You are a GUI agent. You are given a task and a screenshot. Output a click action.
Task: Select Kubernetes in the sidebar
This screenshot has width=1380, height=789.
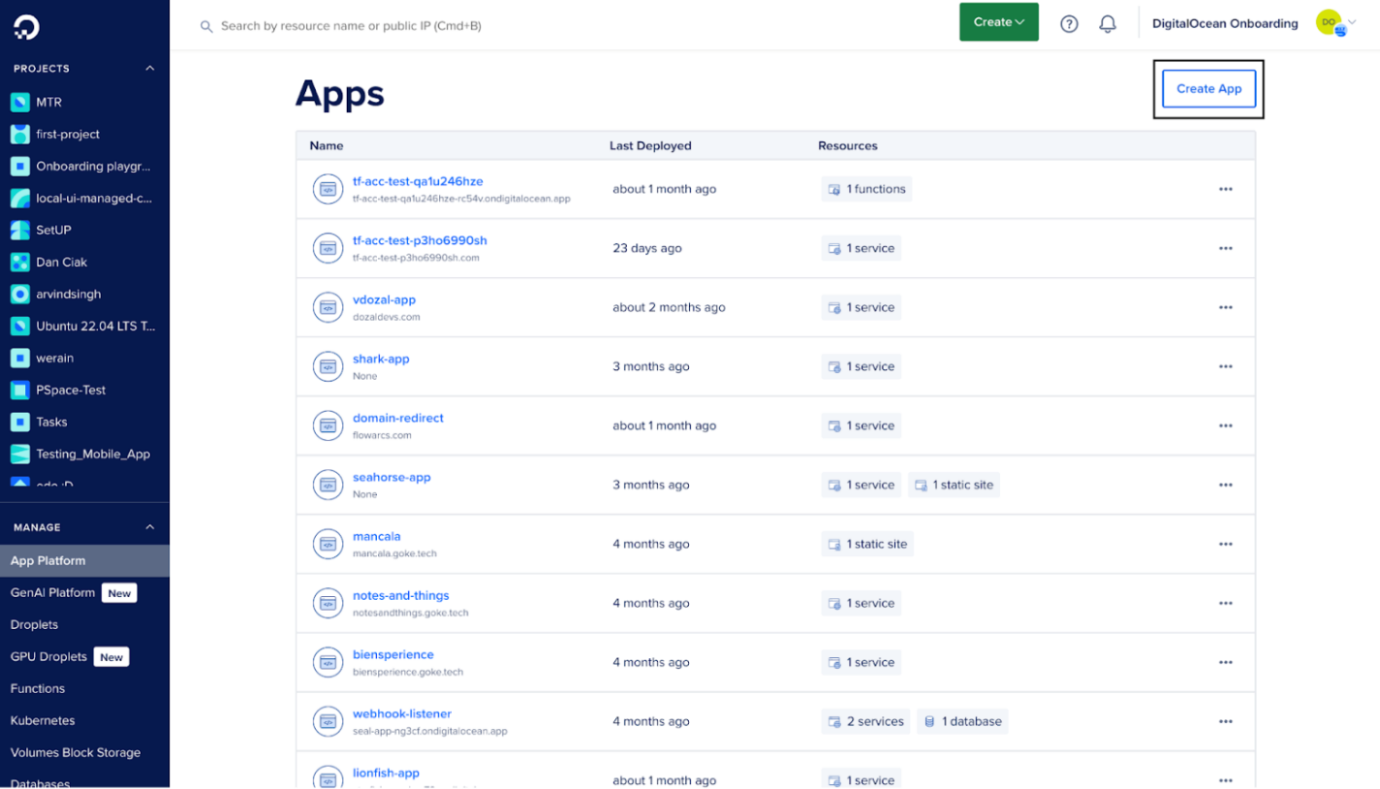tap(42, 720)
